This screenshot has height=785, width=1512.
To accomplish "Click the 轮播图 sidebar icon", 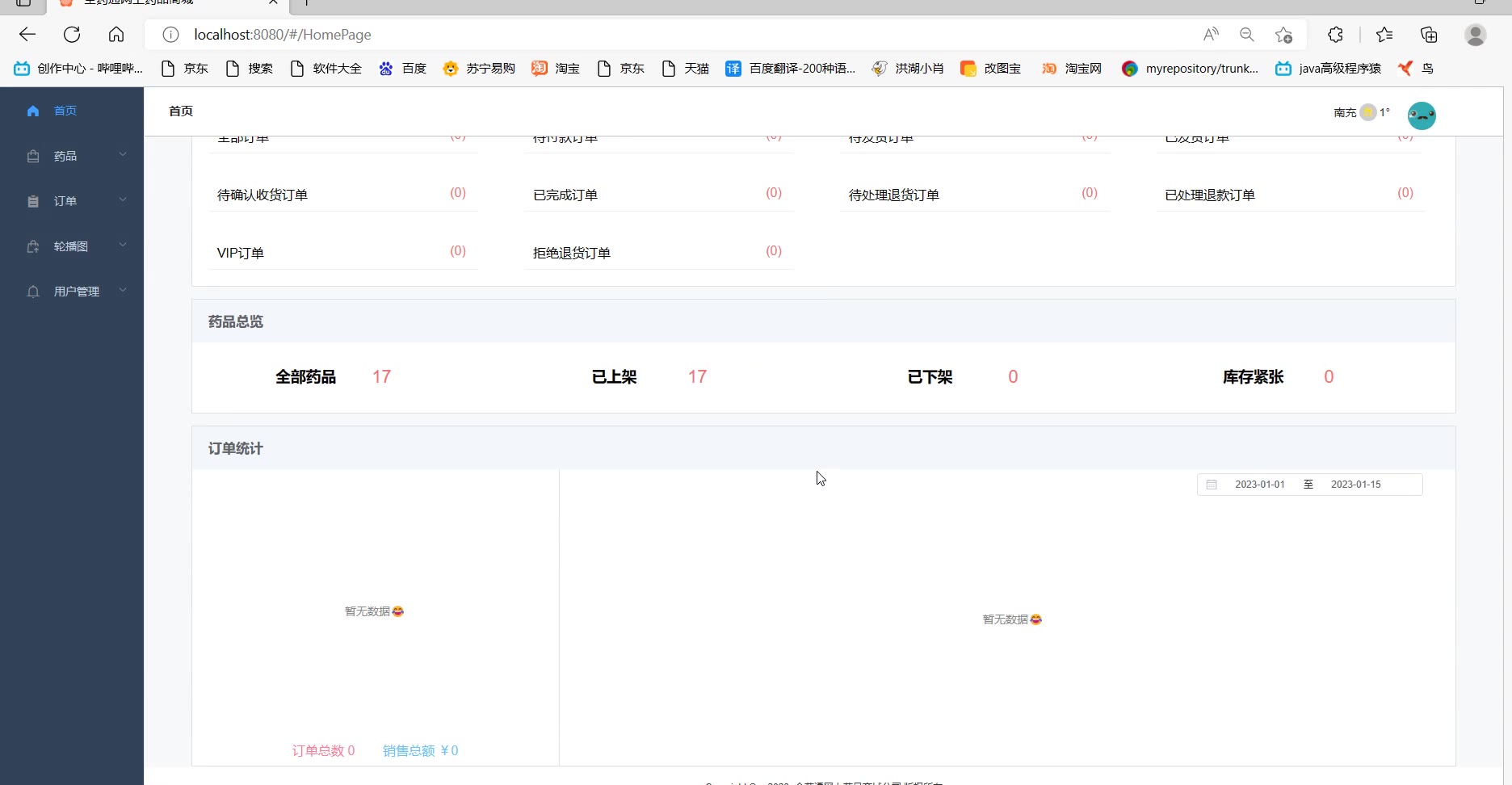I will pyautogui.click(x=33, y=246).
